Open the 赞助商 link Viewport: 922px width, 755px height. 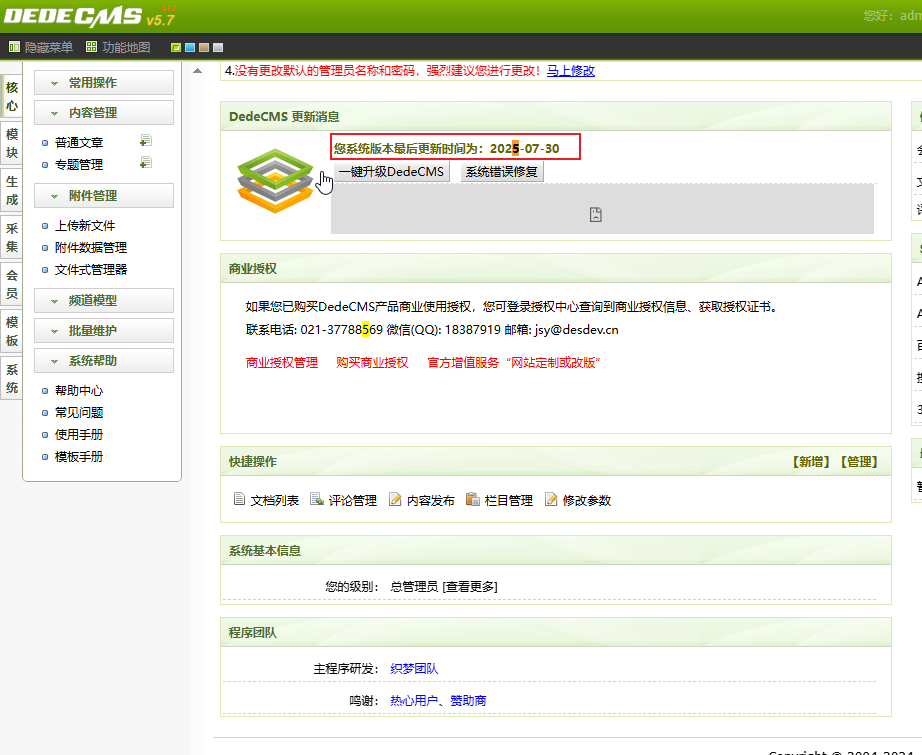[468, 701]
